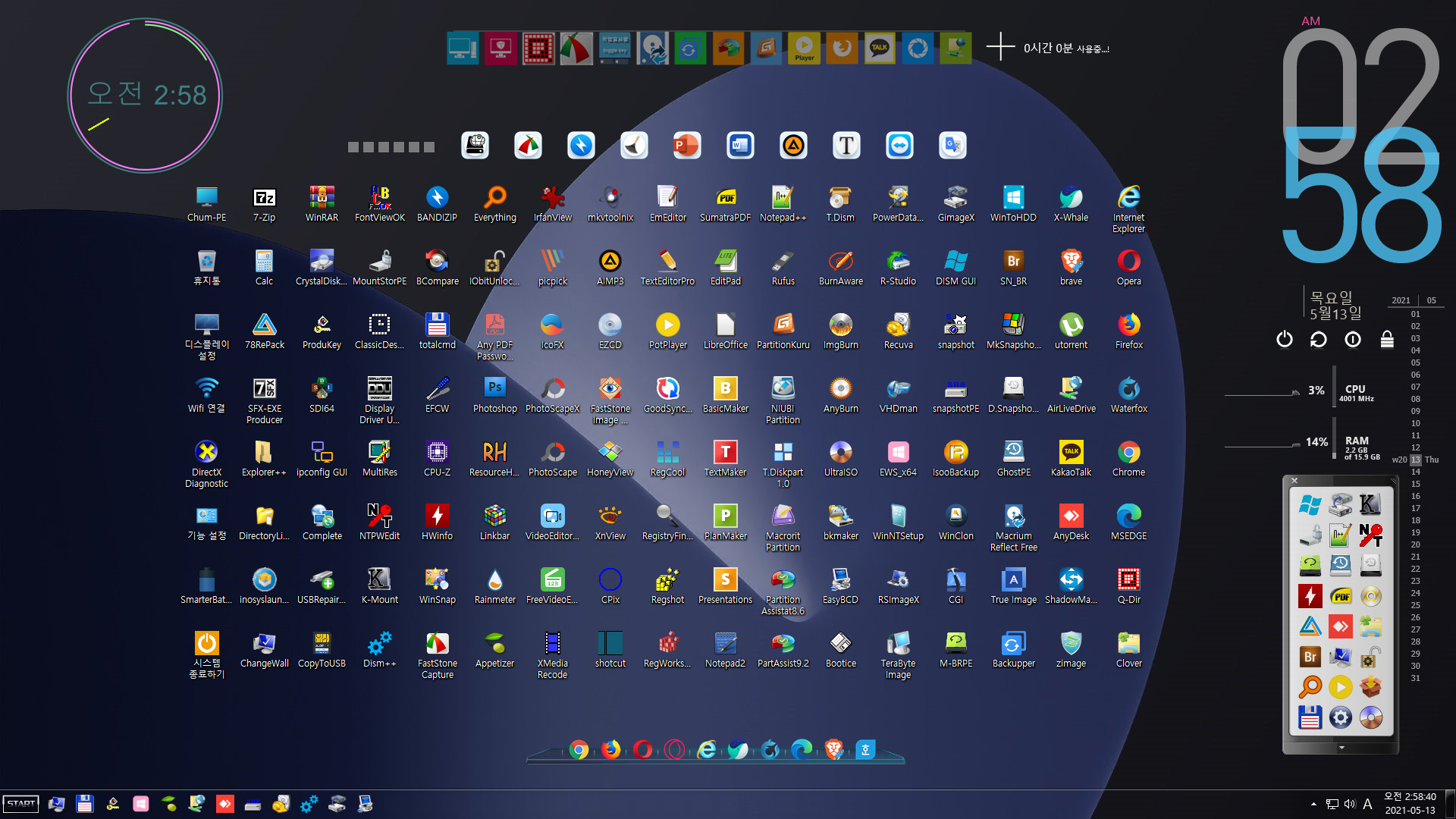Click Player icon in top launcher bar

(804, 49)
